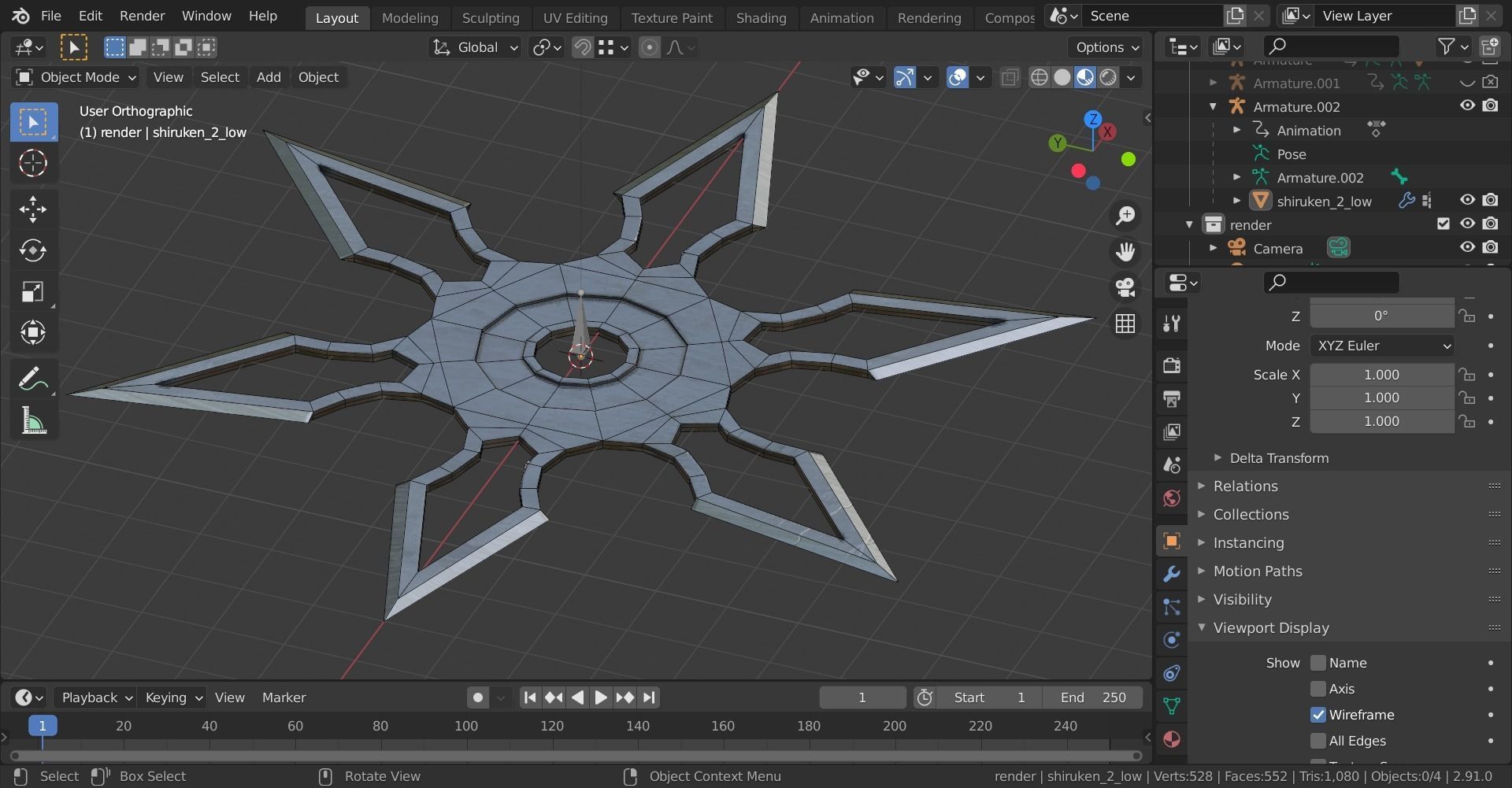Open the Render properties tab
The width and height of the screenshot is (1512, 788).
click(1172, 365)
